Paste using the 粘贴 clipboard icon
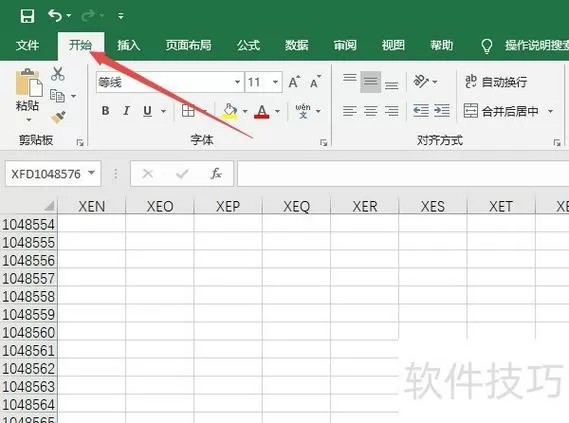This screenshot has height=423, width=569. pyautogui.click(x=28, y=83)
